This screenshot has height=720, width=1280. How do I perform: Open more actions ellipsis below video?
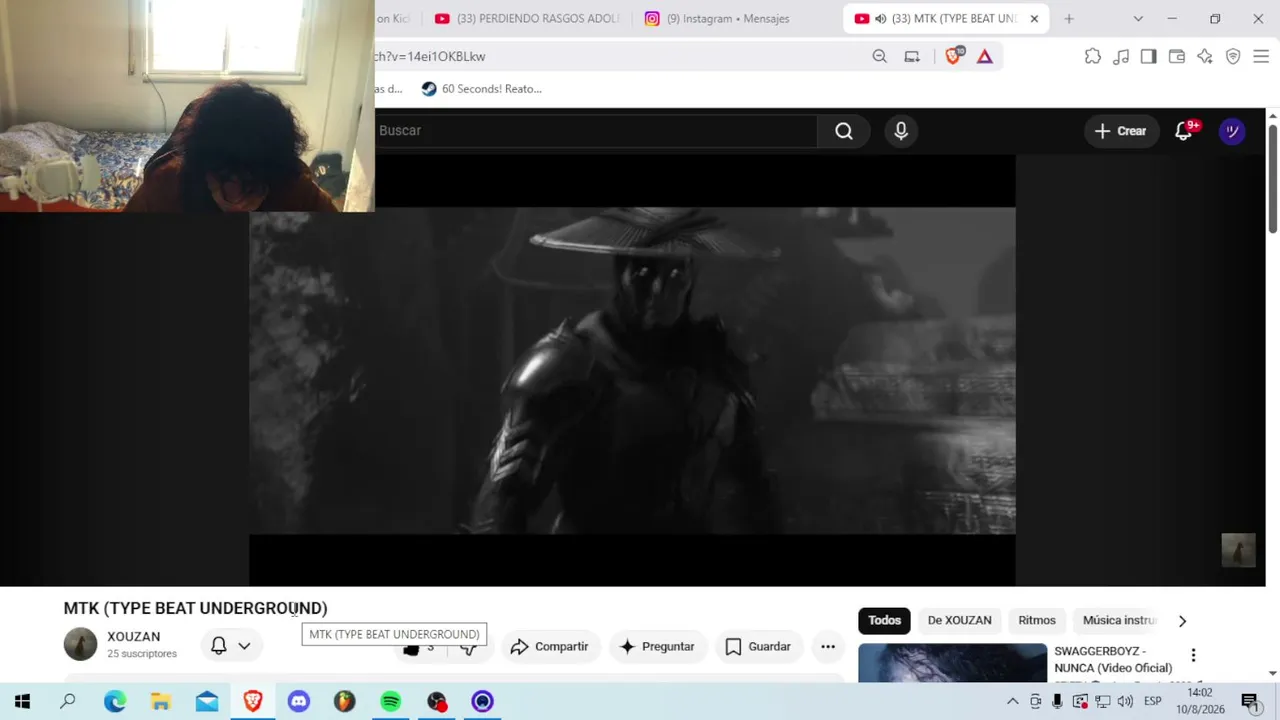click(828, 647)
